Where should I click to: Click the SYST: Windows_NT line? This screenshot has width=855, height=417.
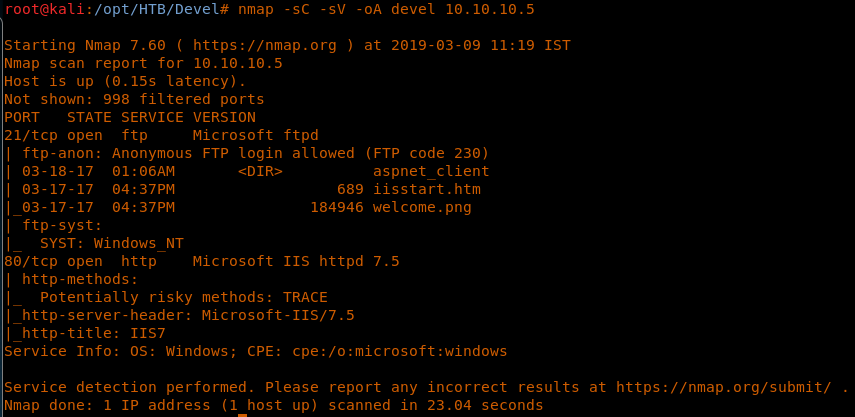click(x=112, y=243)
